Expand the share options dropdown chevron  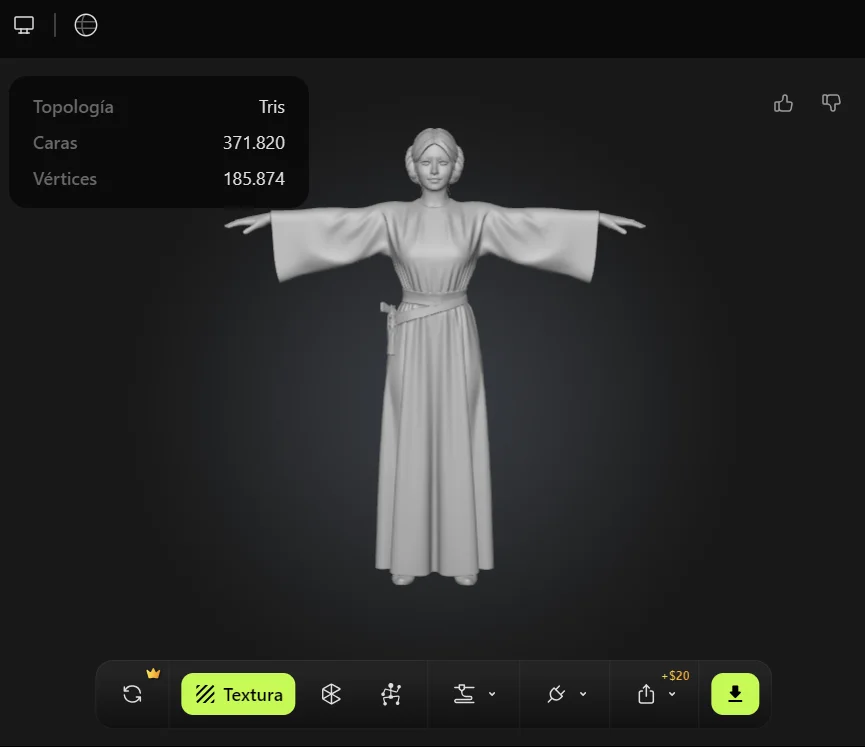coord(672,694)
